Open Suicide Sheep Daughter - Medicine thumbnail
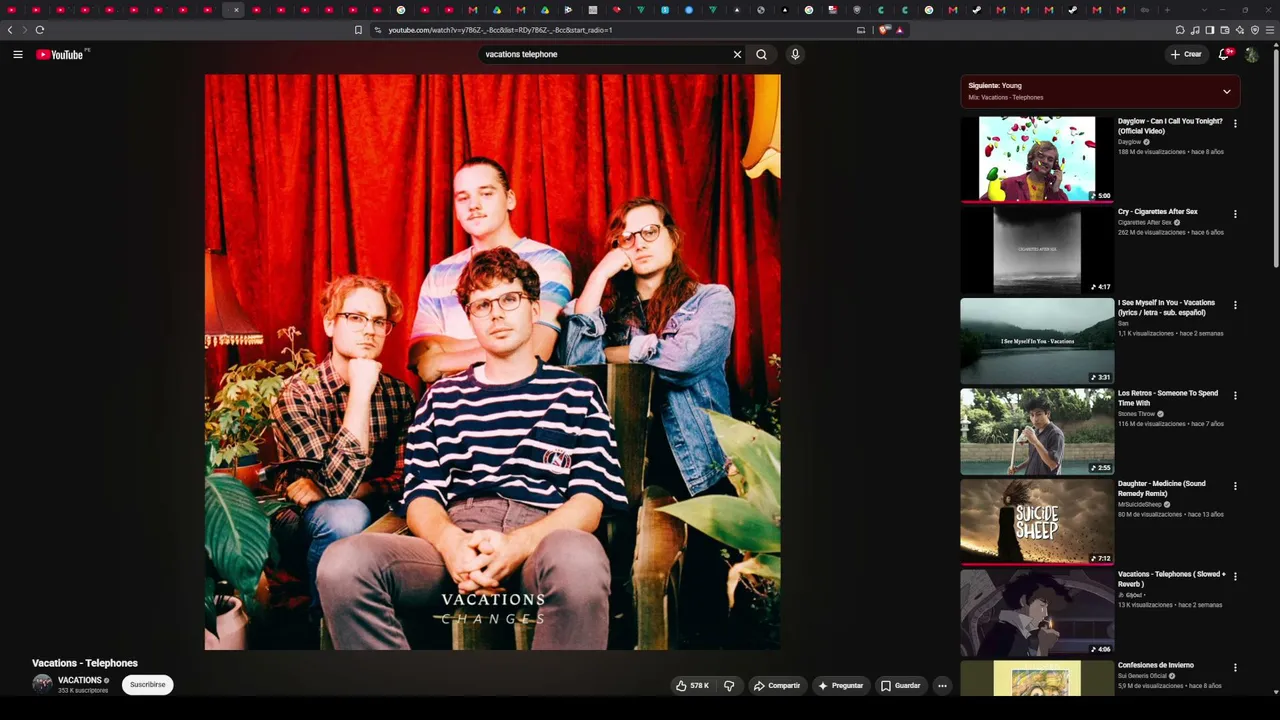The width and height of the screenshot is (1280, 720). coord(1037,521)
